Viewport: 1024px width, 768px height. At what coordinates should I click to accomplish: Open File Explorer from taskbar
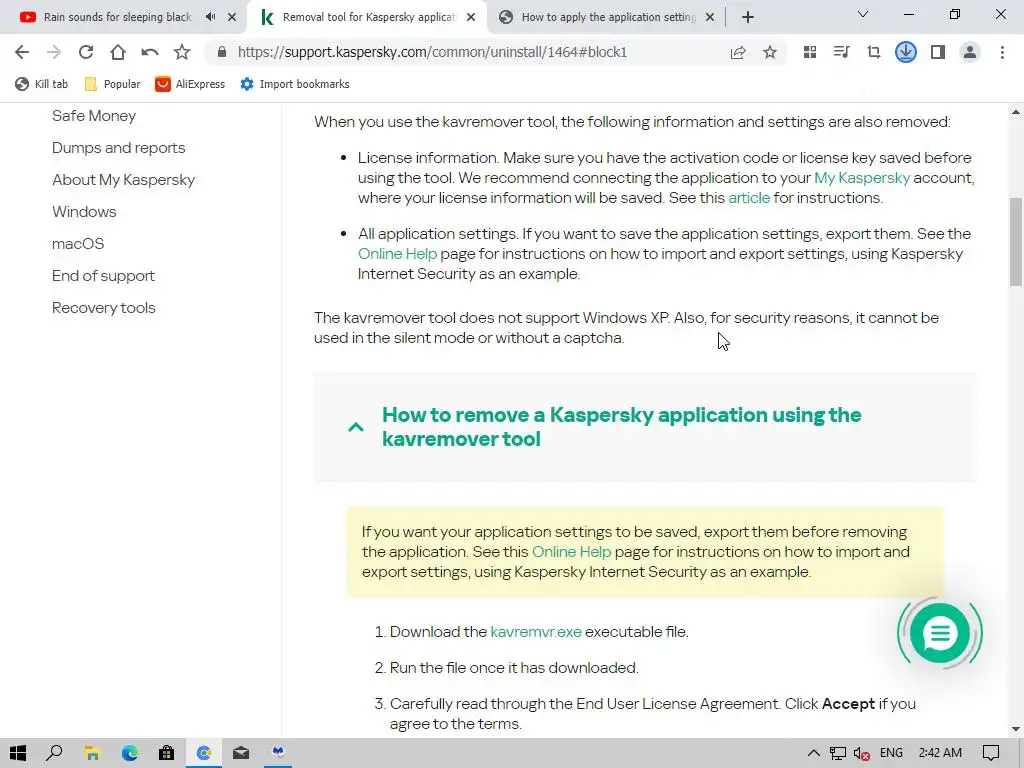(92, 753)
